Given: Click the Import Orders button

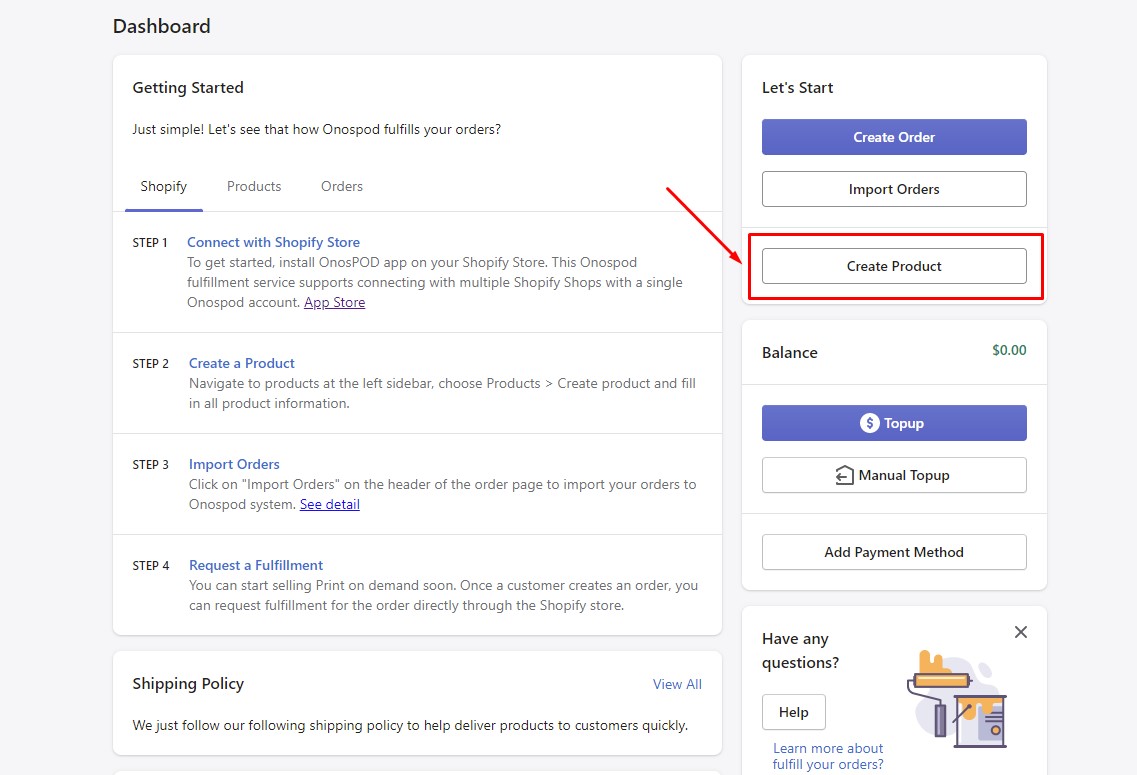Looking at the screenshot, I should [894, 189].
